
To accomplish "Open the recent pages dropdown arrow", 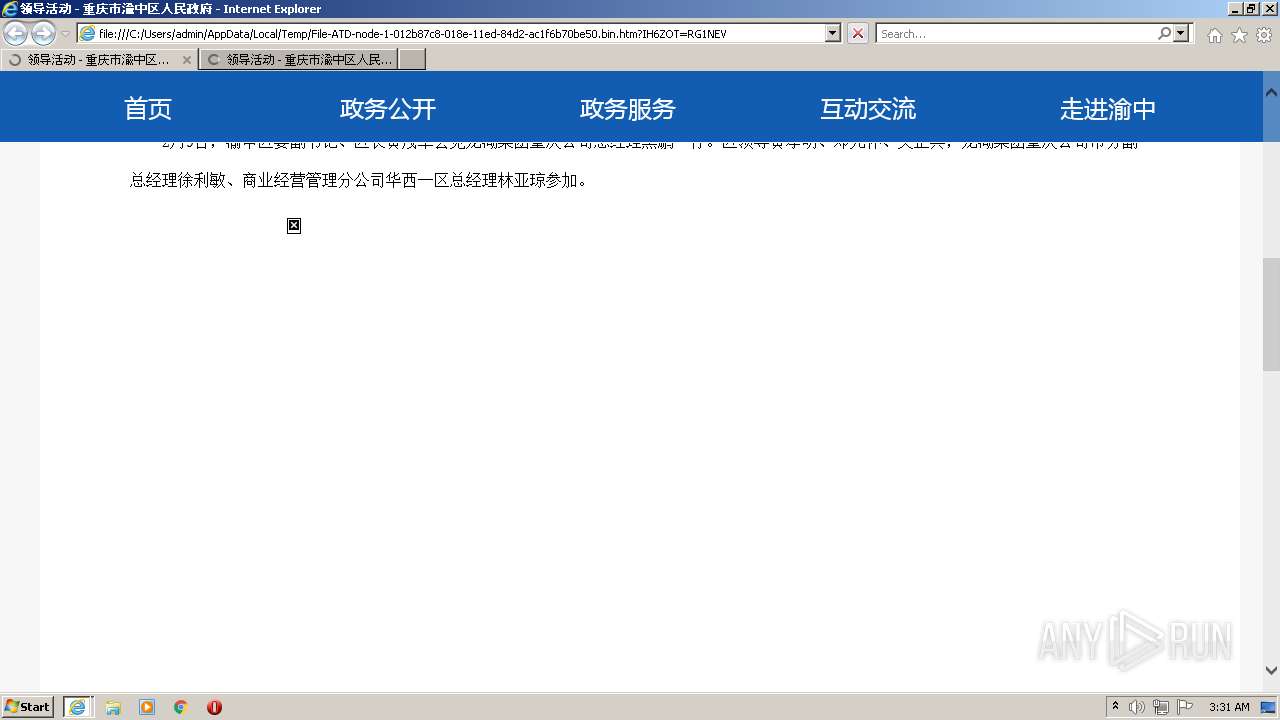I will [x=65, y=34].
